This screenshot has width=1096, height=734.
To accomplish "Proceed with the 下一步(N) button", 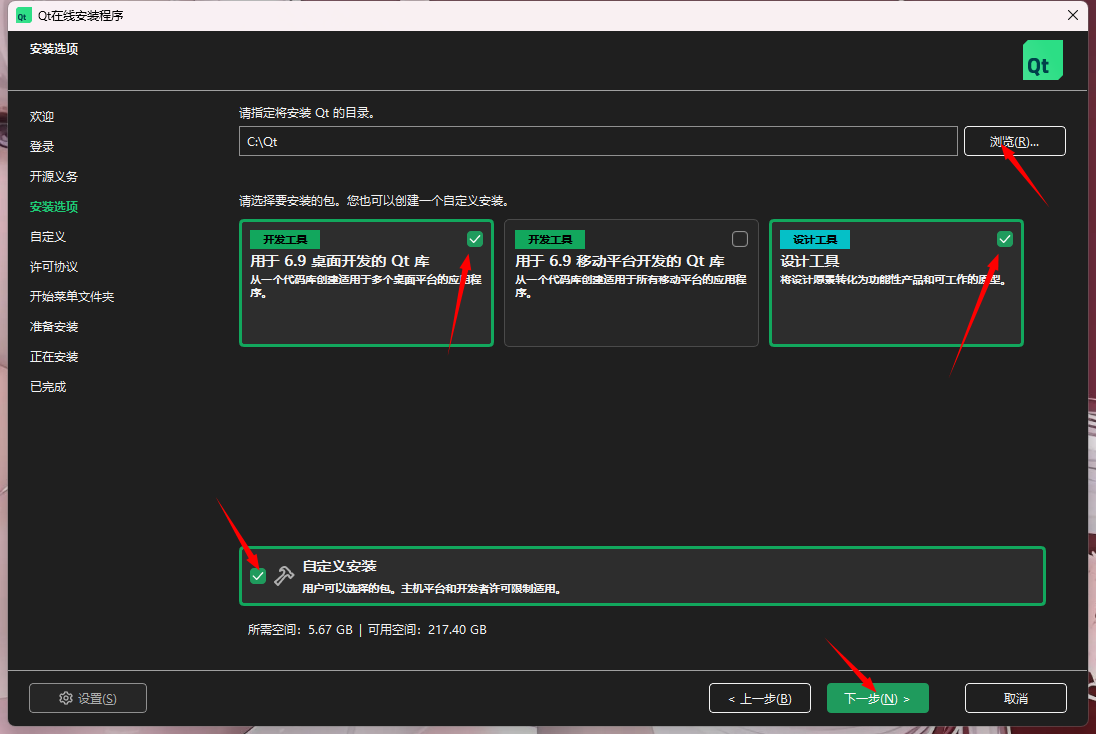I will pos(877,698).
